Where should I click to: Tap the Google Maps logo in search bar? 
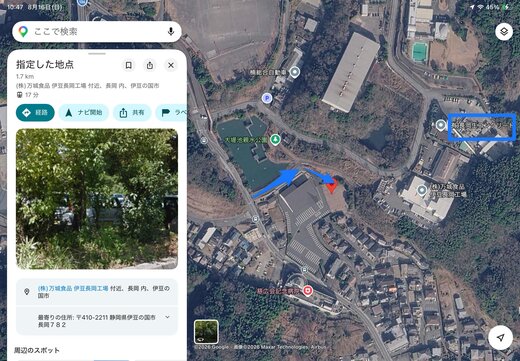point(23,32)
